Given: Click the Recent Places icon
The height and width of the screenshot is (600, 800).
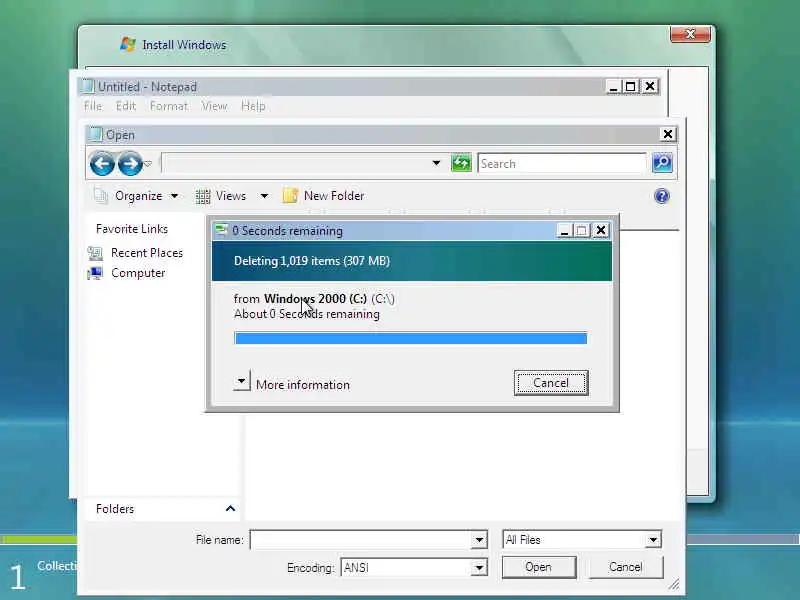Looking at the screenshot, I should click(x=95, y=253).
